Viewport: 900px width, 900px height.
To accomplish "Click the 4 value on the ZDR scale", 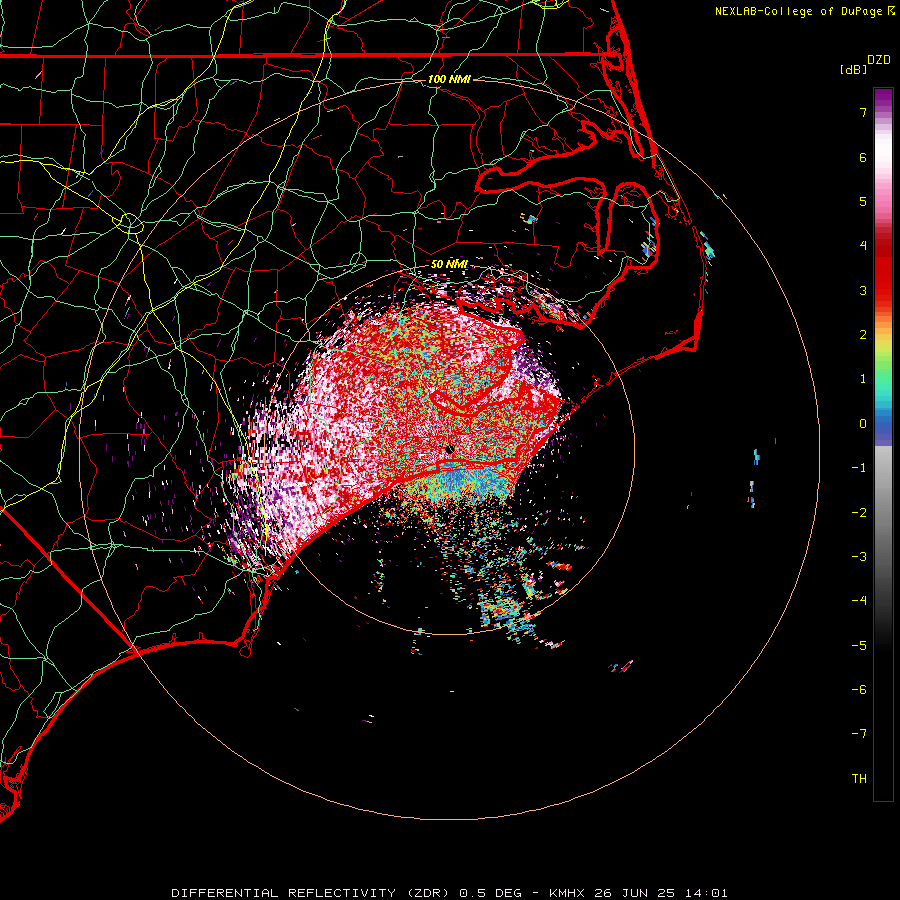I will click(863, 246).
